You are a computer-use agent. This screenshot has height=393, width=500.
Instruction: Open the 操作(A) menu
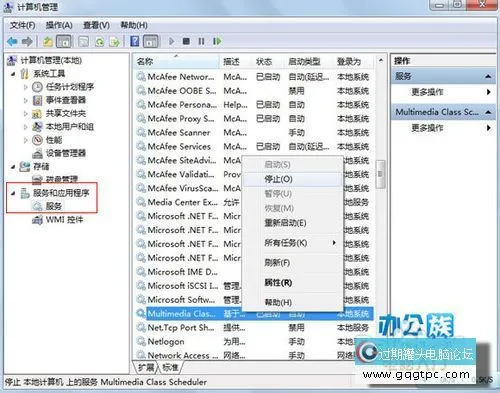[x=59, y=25]
